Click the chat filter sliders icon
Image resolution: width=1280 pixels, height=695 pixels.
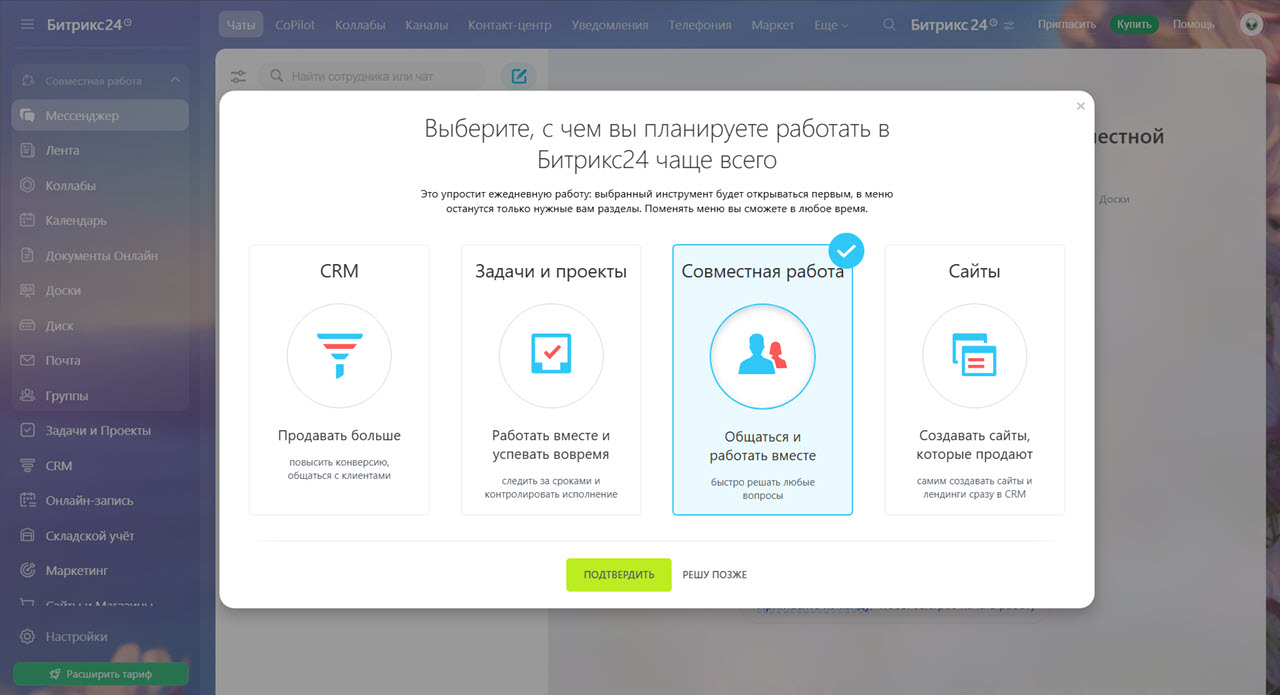click(238, 76)
